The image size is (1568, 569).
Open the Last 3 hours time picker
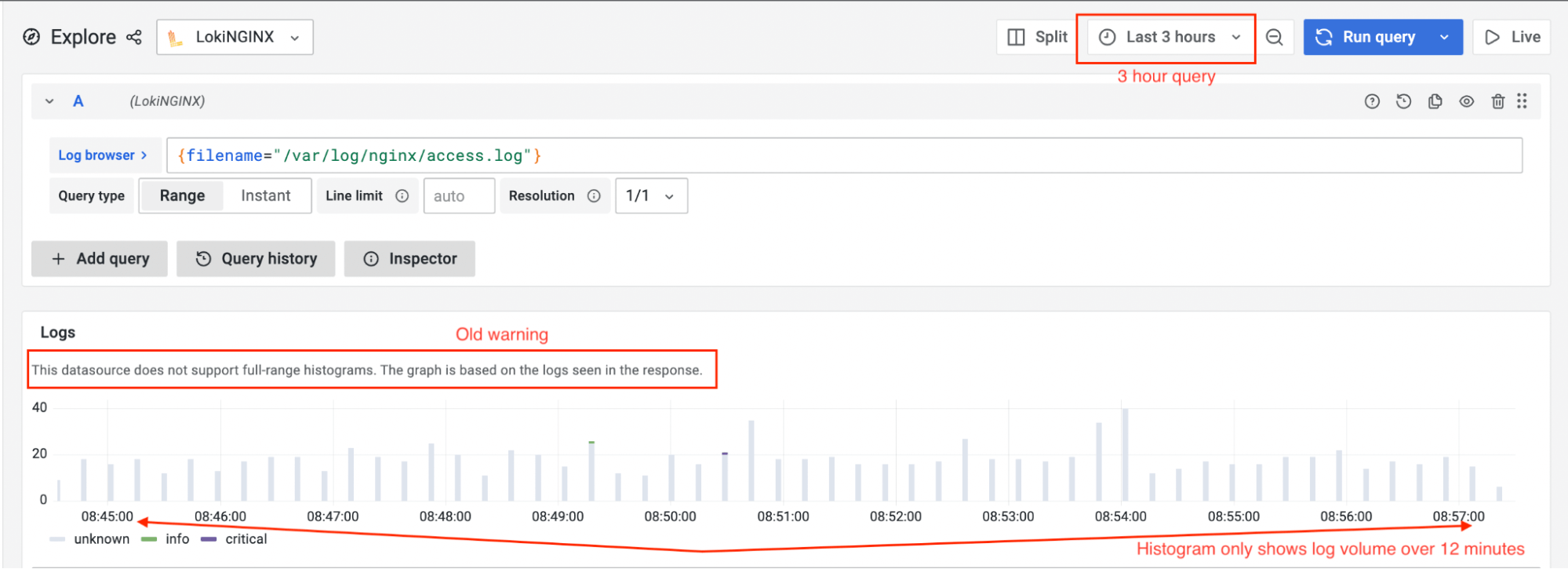(x=1170, y=38)
